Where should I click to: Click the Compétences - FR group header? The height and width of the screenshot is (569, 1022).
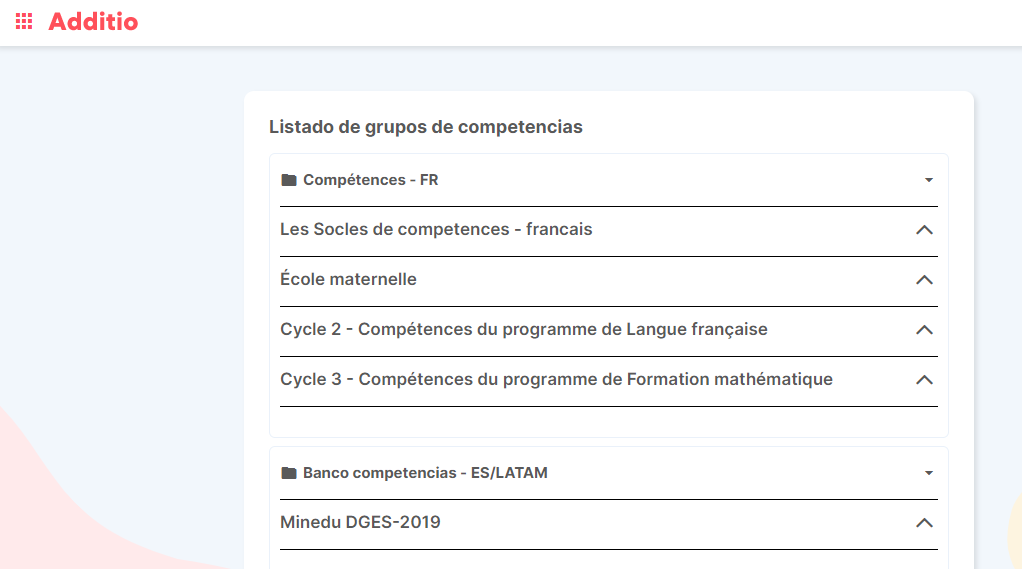[371, 180]
